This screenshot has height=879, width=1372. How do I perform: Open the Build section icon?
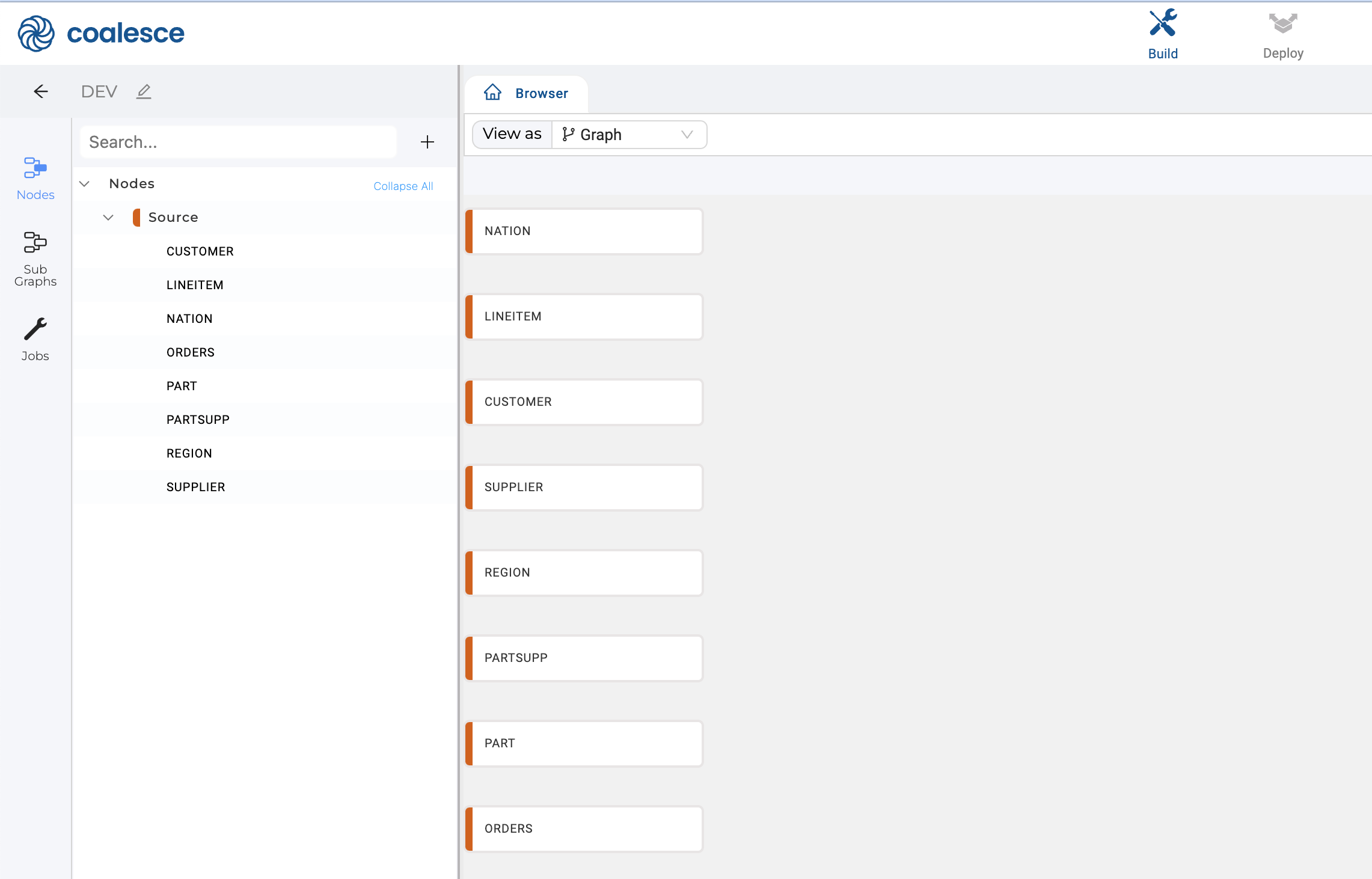coord(1162,24)
